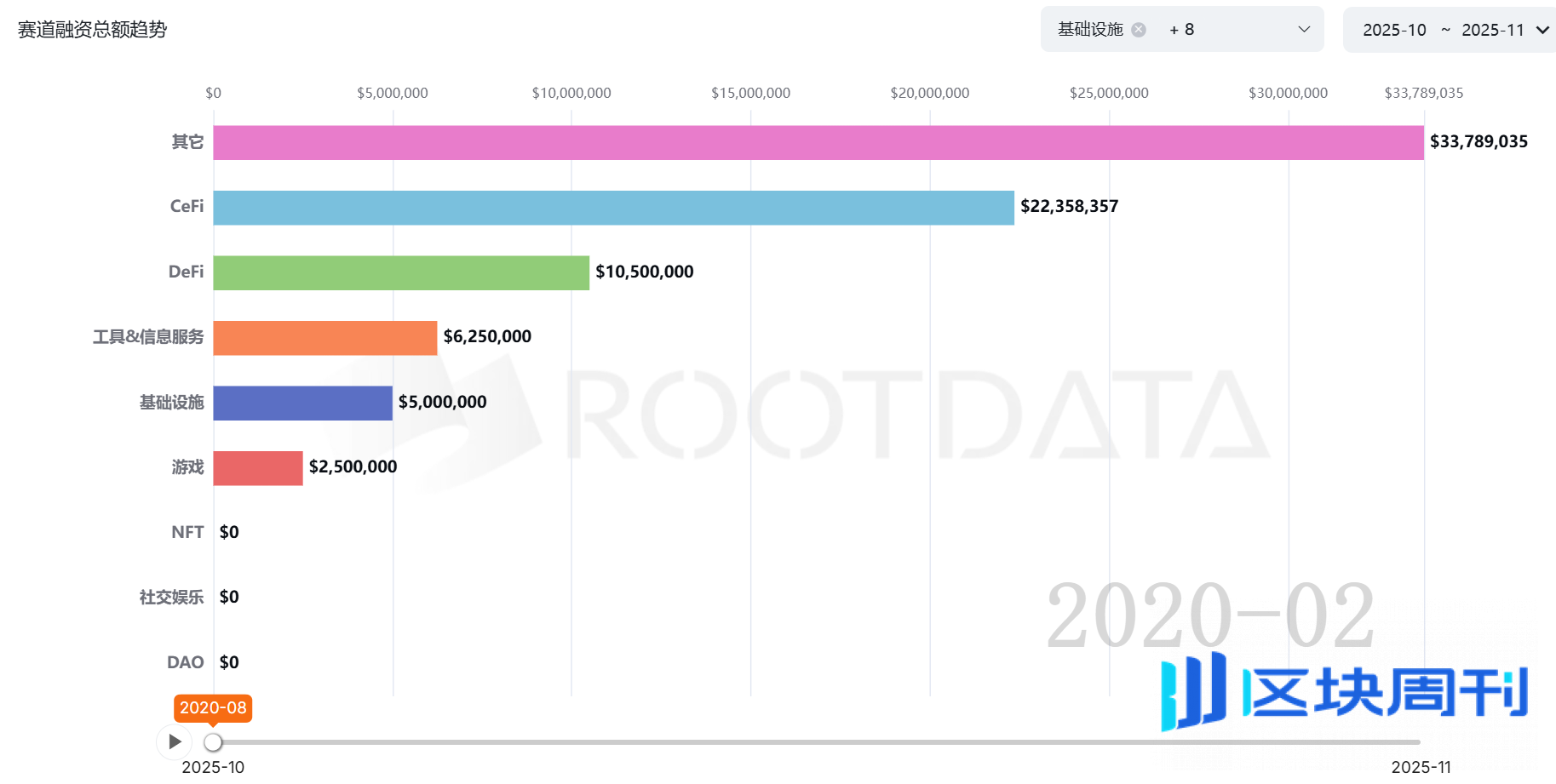1556x784 pixels.
Task: Click the orange 2020-08 timeline tooltip
Action: pyautogui.click(x=213, y=707)
